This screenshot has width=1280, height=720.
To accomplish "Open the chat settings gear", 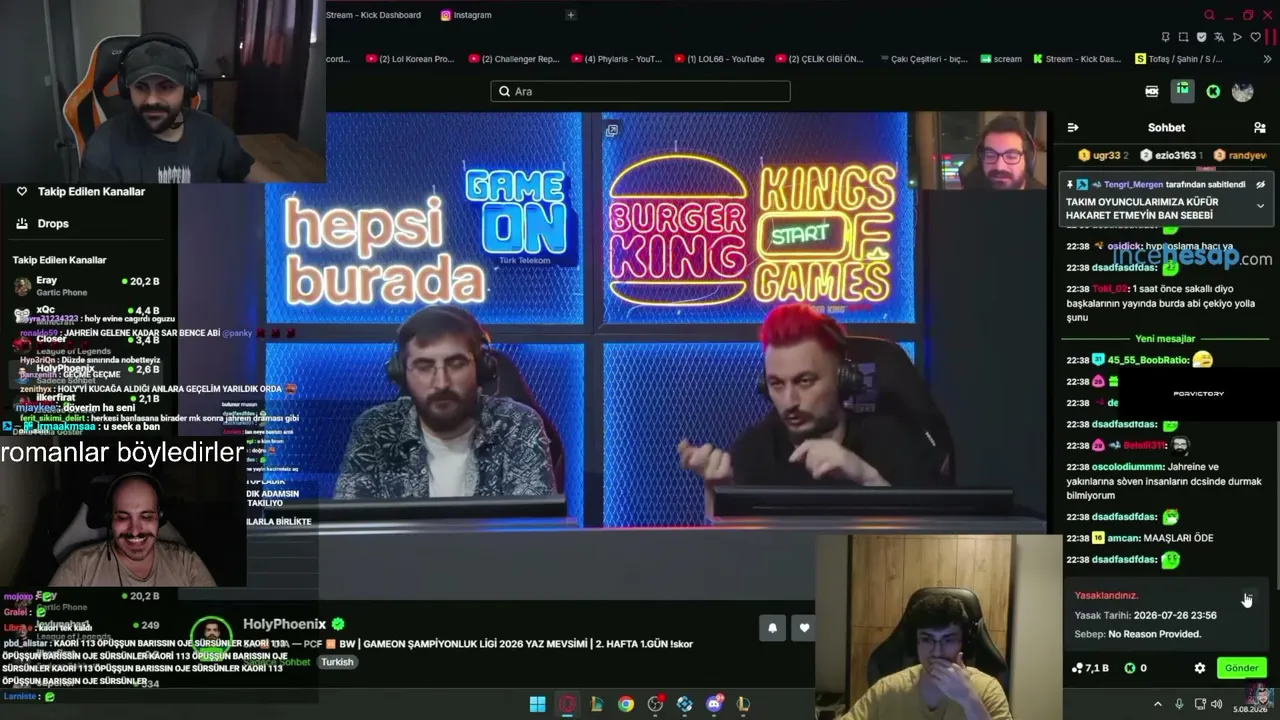I will 1200,668.
